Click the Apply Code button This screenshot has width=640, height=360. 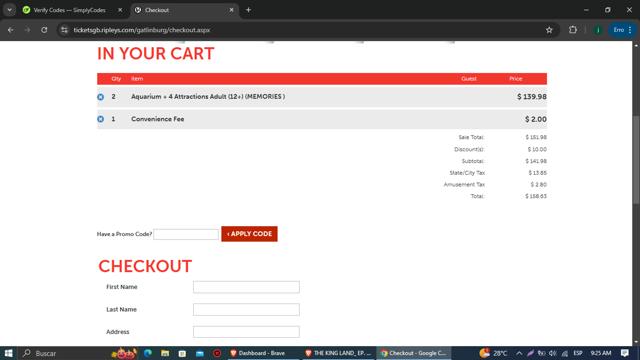(x=249, y=234)
